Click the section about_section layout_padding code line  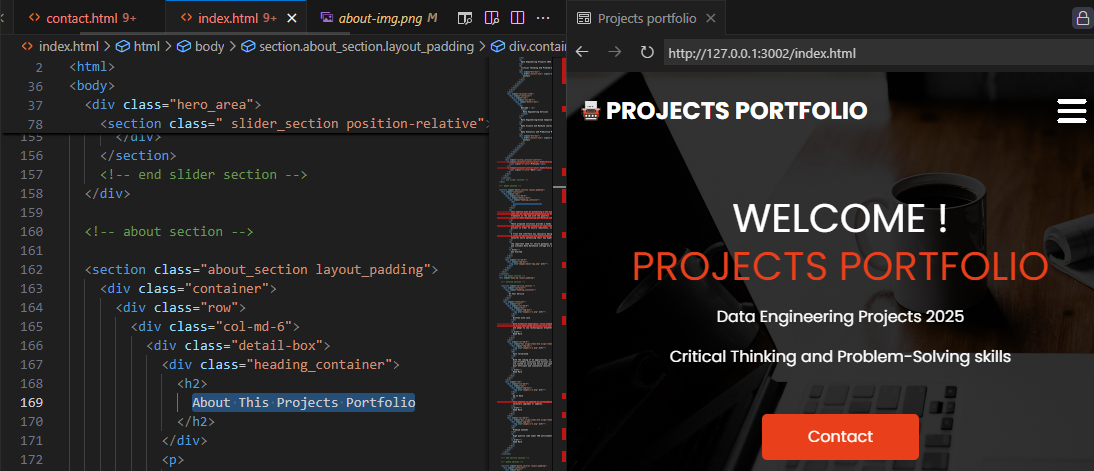261,269
